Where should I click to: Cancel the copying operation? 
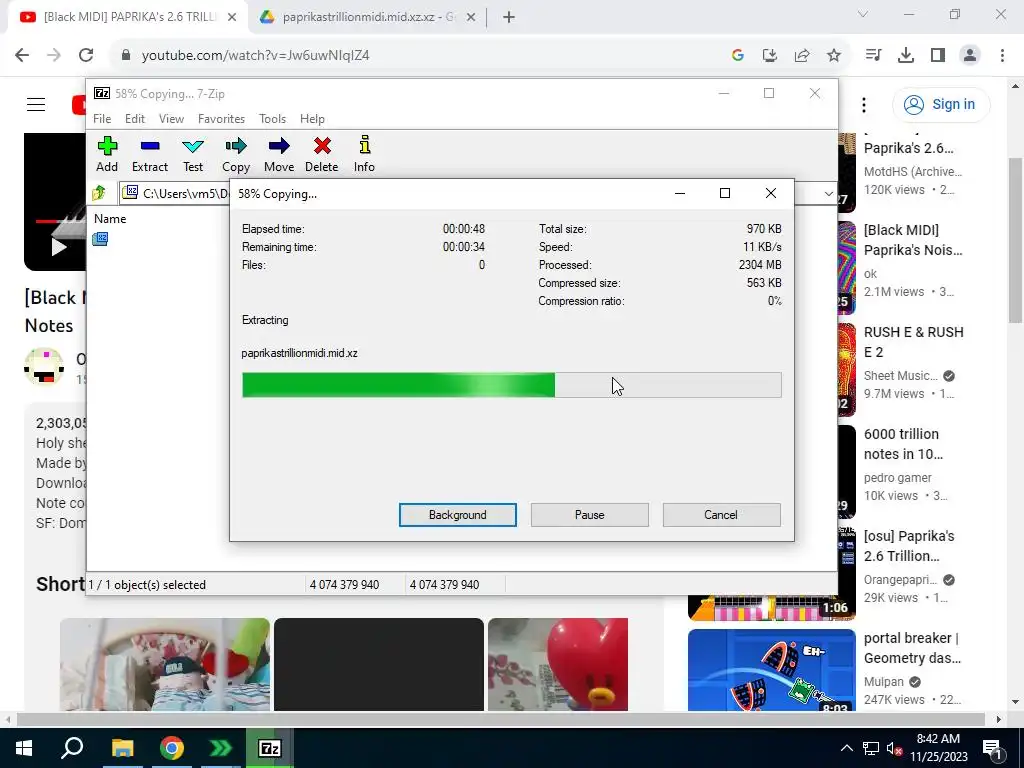tap(721, 515)
